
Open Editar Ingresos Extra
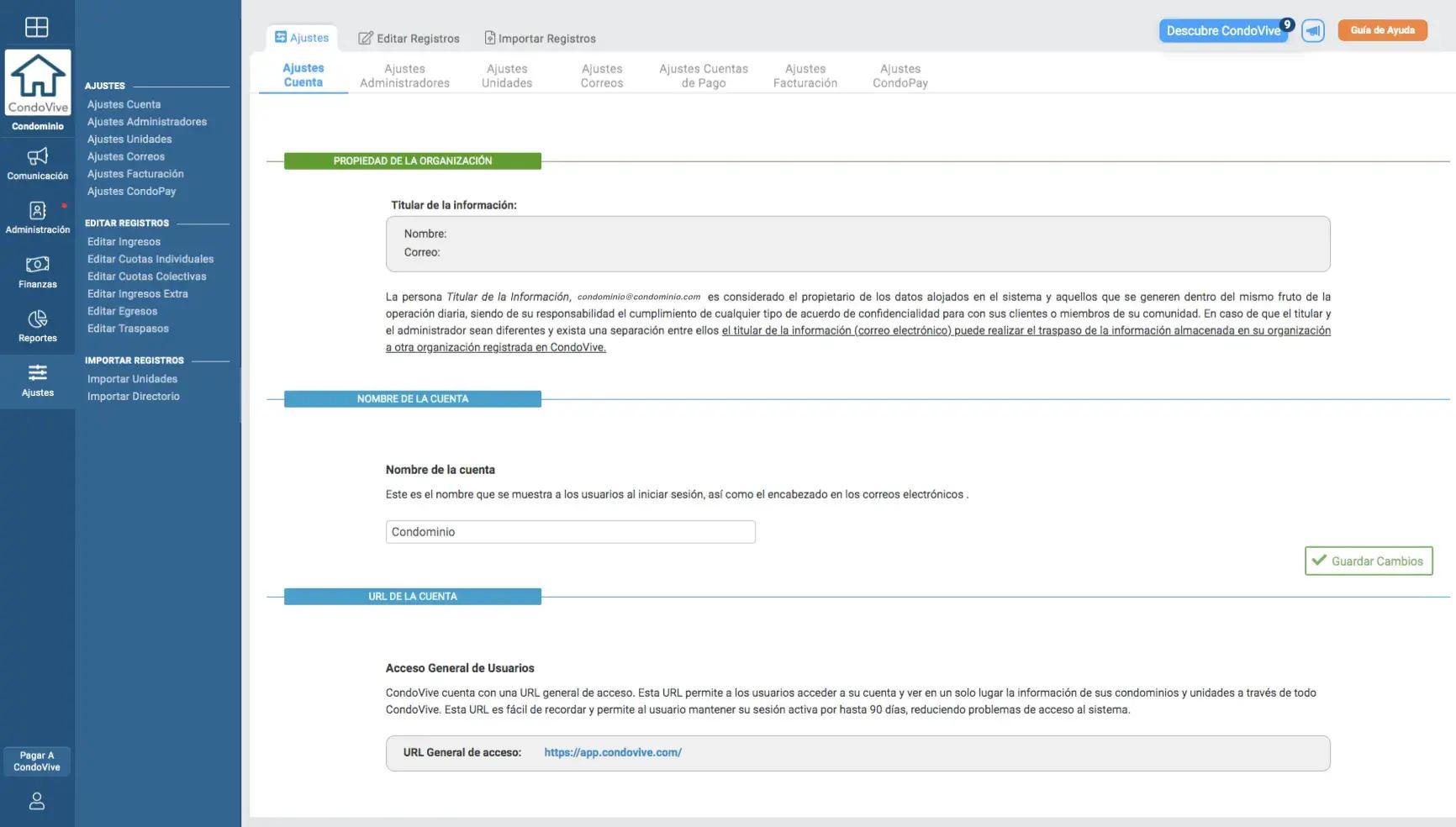(x=137, y=294)
